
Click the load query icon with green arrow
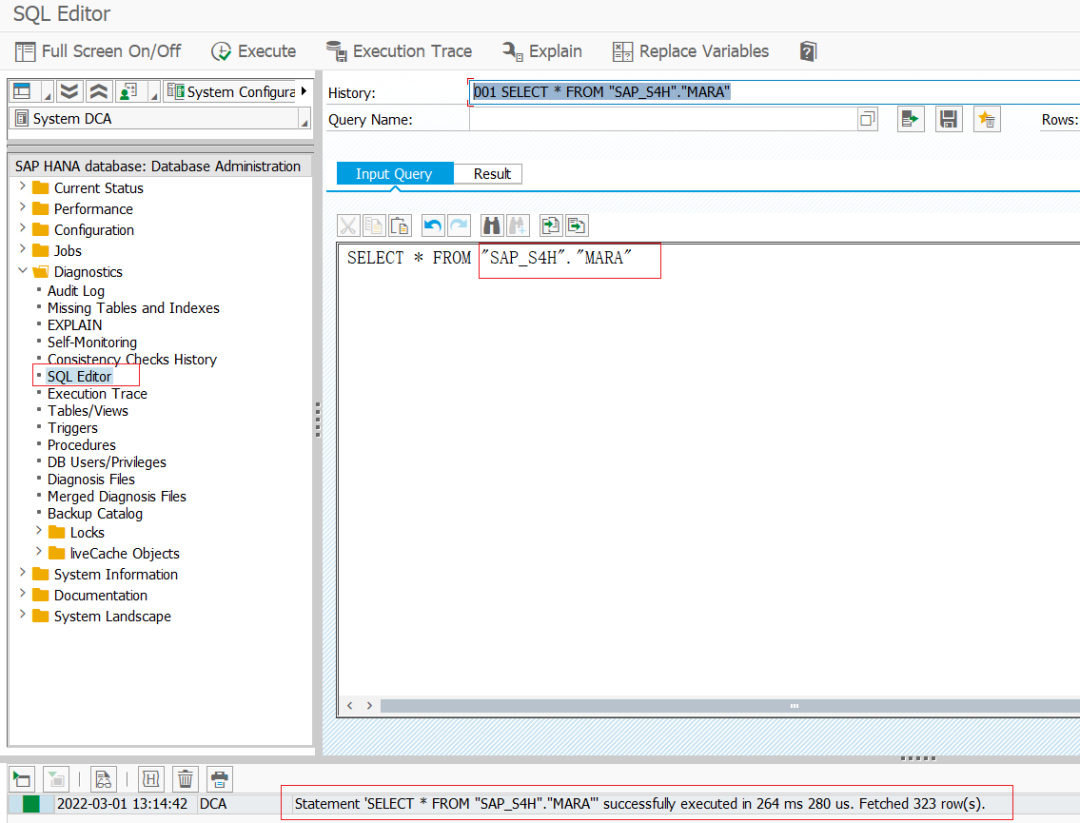point(911,119)
